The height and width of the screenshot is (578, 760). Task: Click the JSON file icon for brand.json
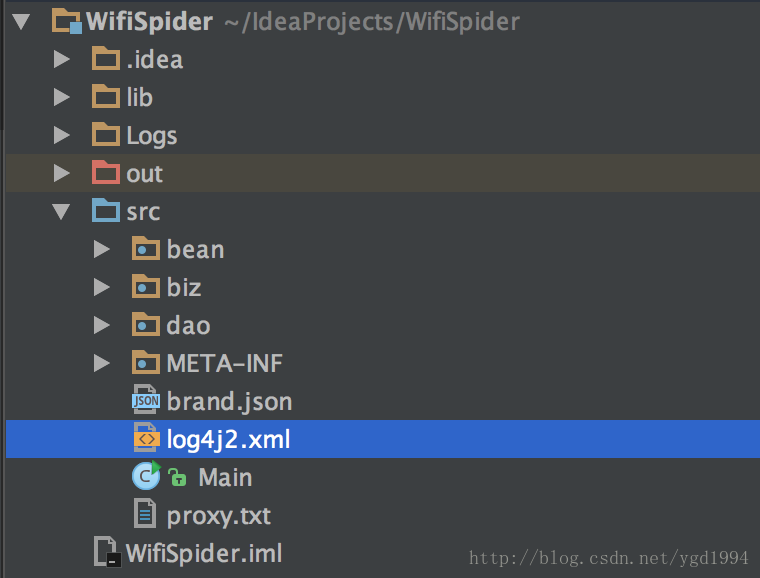pos(145,399)
